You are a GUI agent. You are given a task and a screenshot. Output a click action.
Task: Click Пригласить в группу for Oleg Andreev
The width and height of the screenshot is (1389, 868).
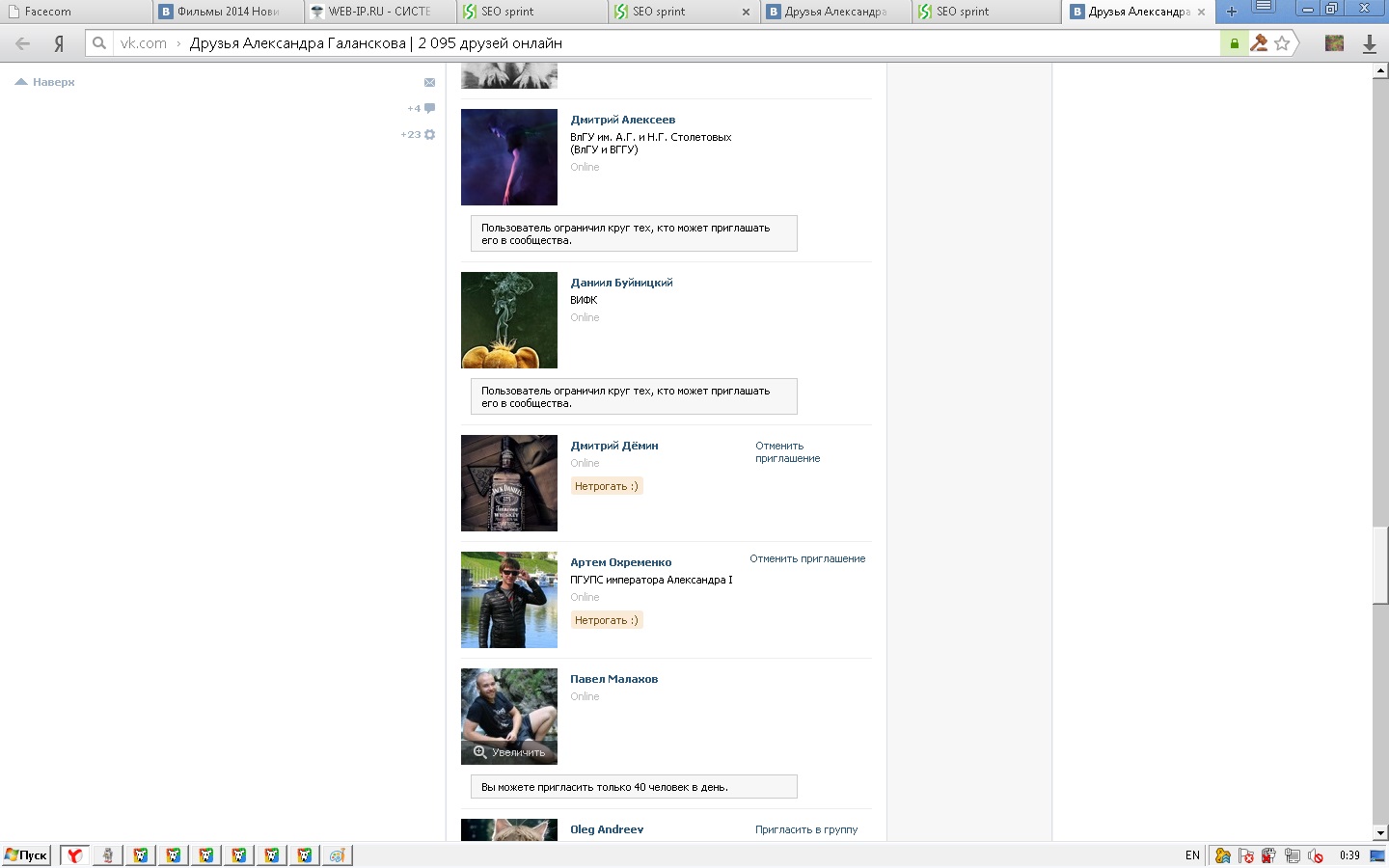[x=806, y=829]
